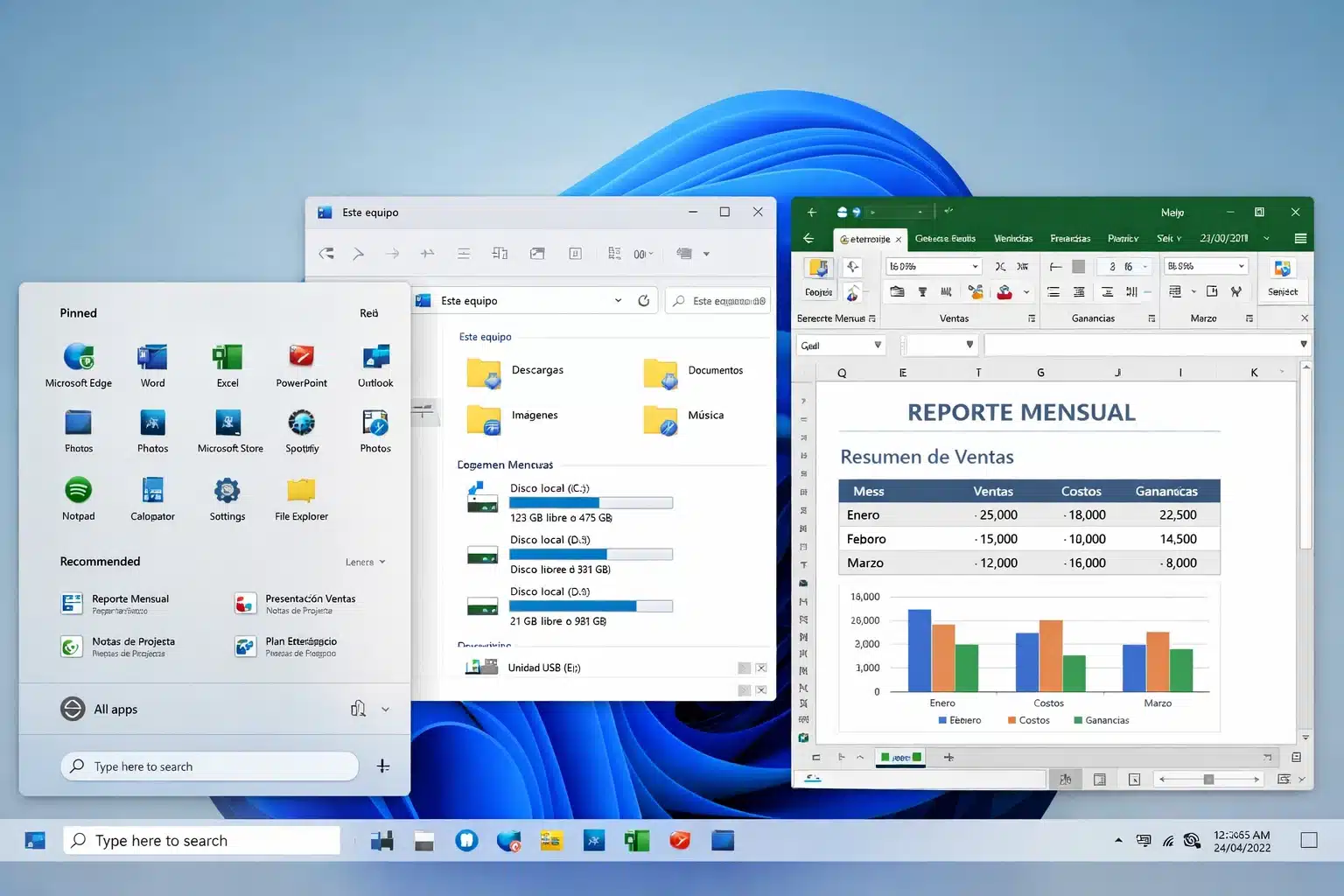Select the green worksheet tab at the bottom of Excel
This screenshot has width=1344, height=896.
[900, 758]
